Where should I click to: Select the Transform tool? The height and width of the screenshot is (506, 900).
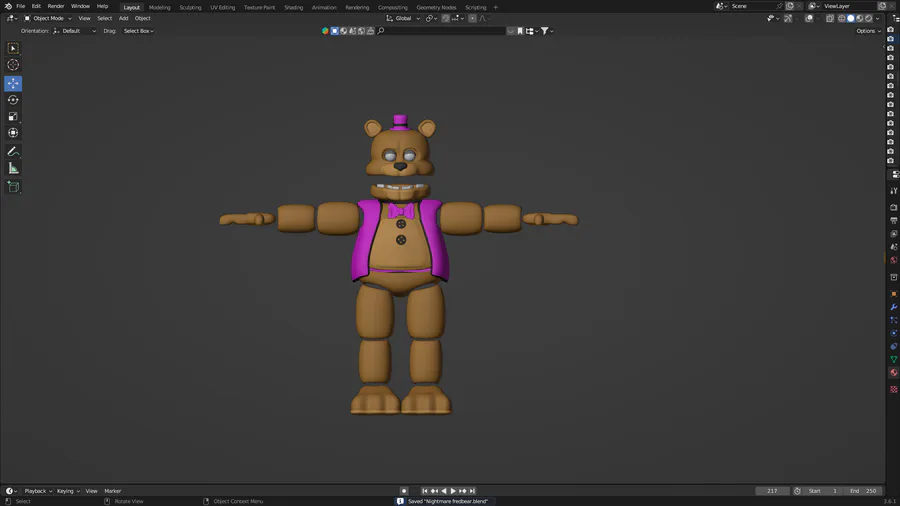click(x=13, y=133)
